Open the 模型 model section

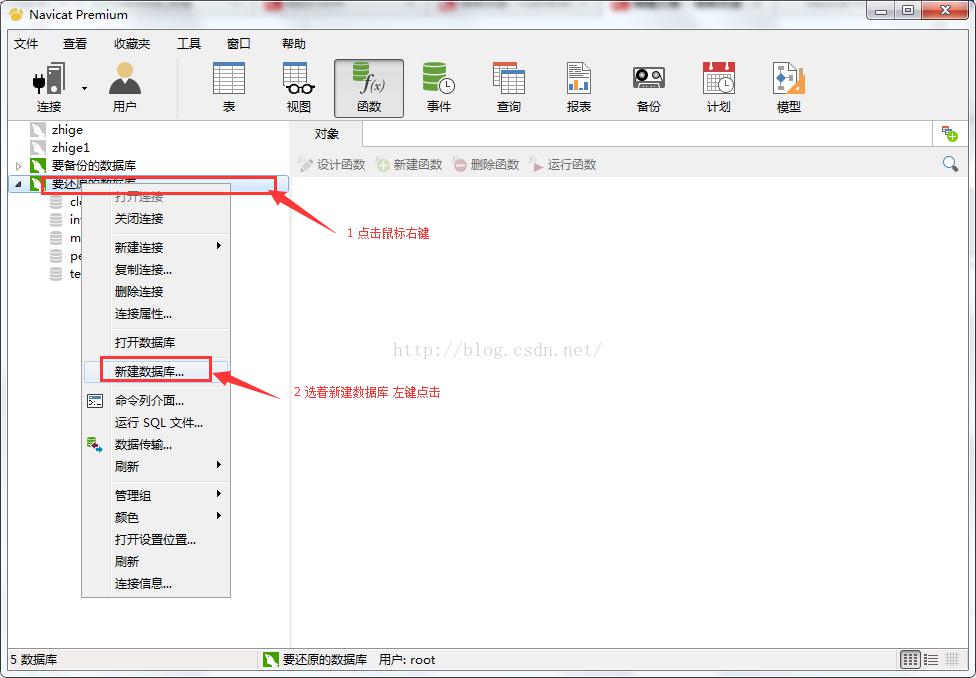789,87
